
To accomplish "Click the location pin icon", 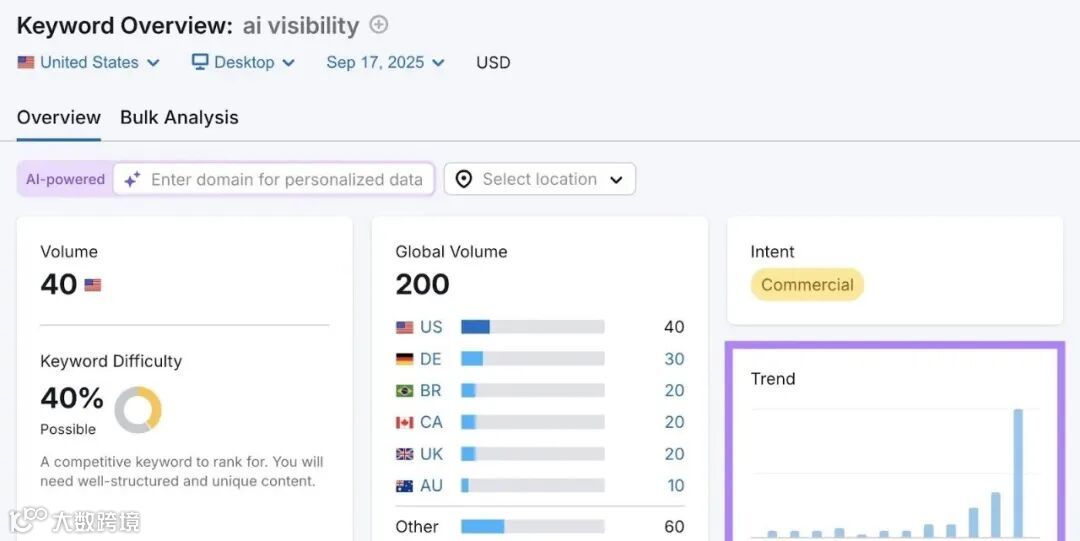I will coord(463,180).
